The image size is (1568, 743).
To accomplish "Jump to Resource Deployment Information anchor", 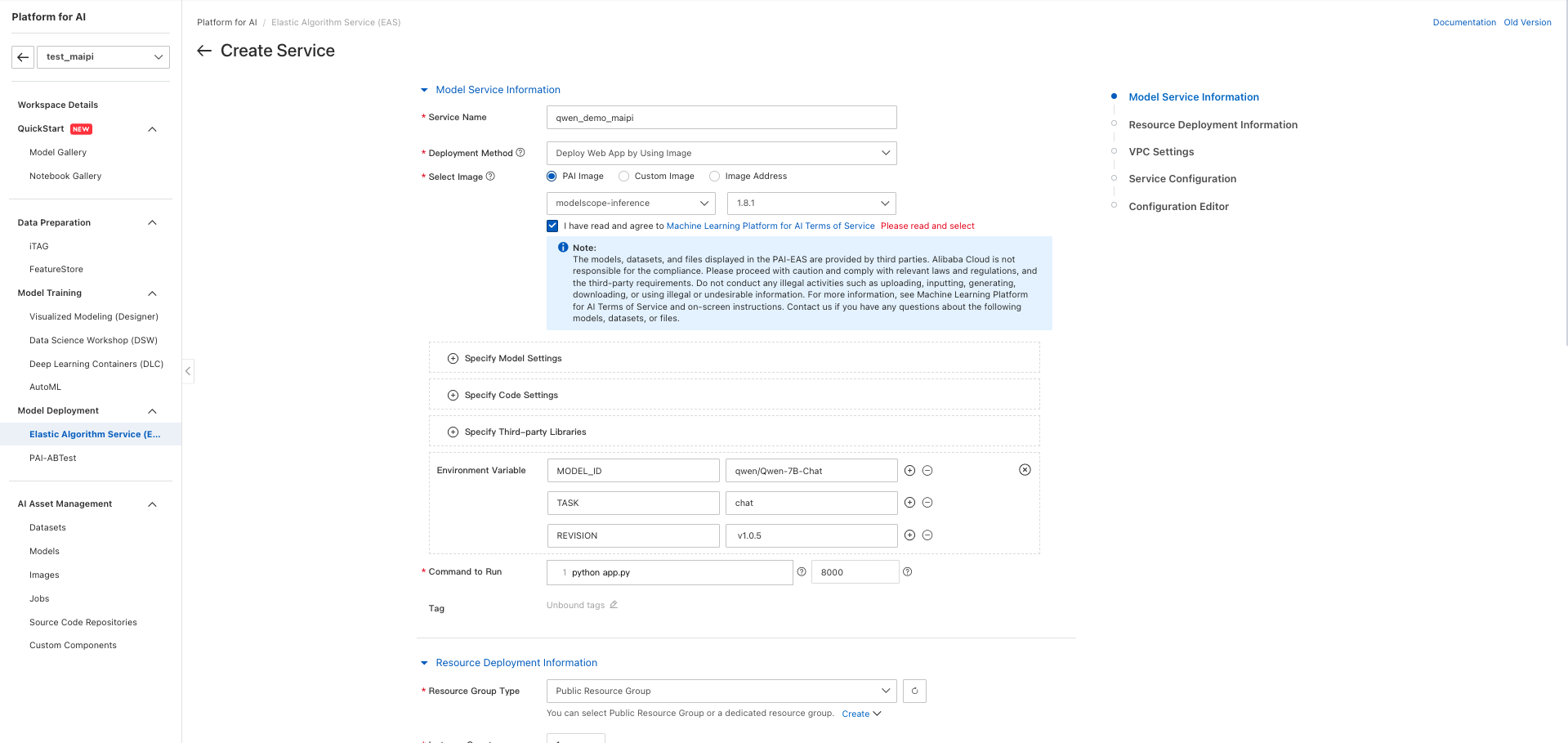I will (1213, 125).
